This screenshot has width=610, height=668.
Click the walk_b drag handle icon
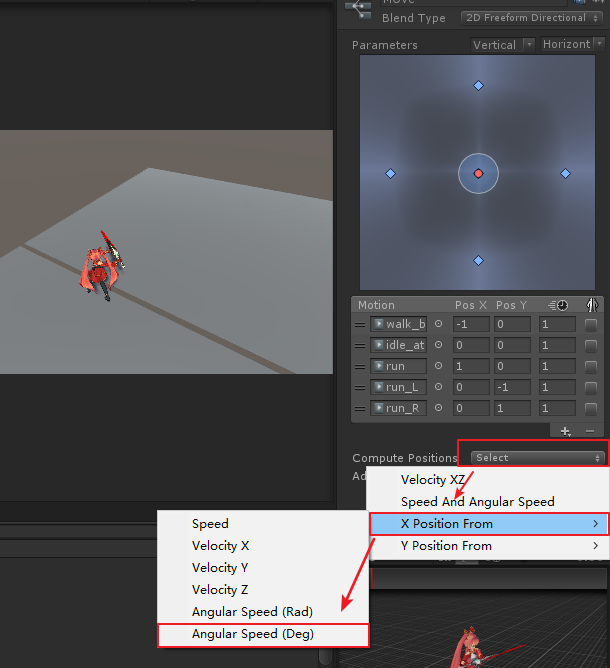pos(360,325)
